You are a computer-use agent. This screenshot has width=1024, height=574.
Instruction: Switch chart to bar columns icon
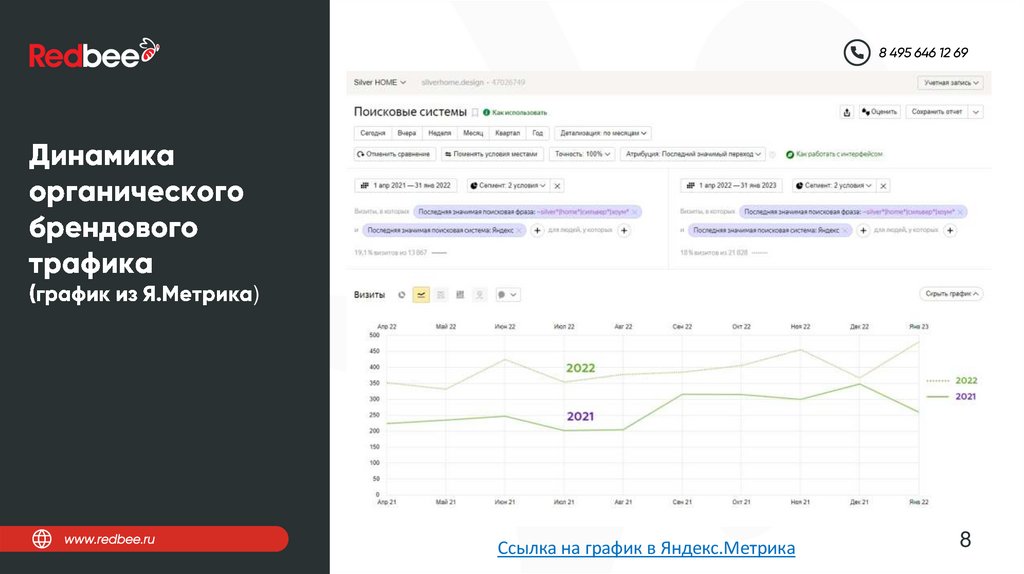point(460,295)
